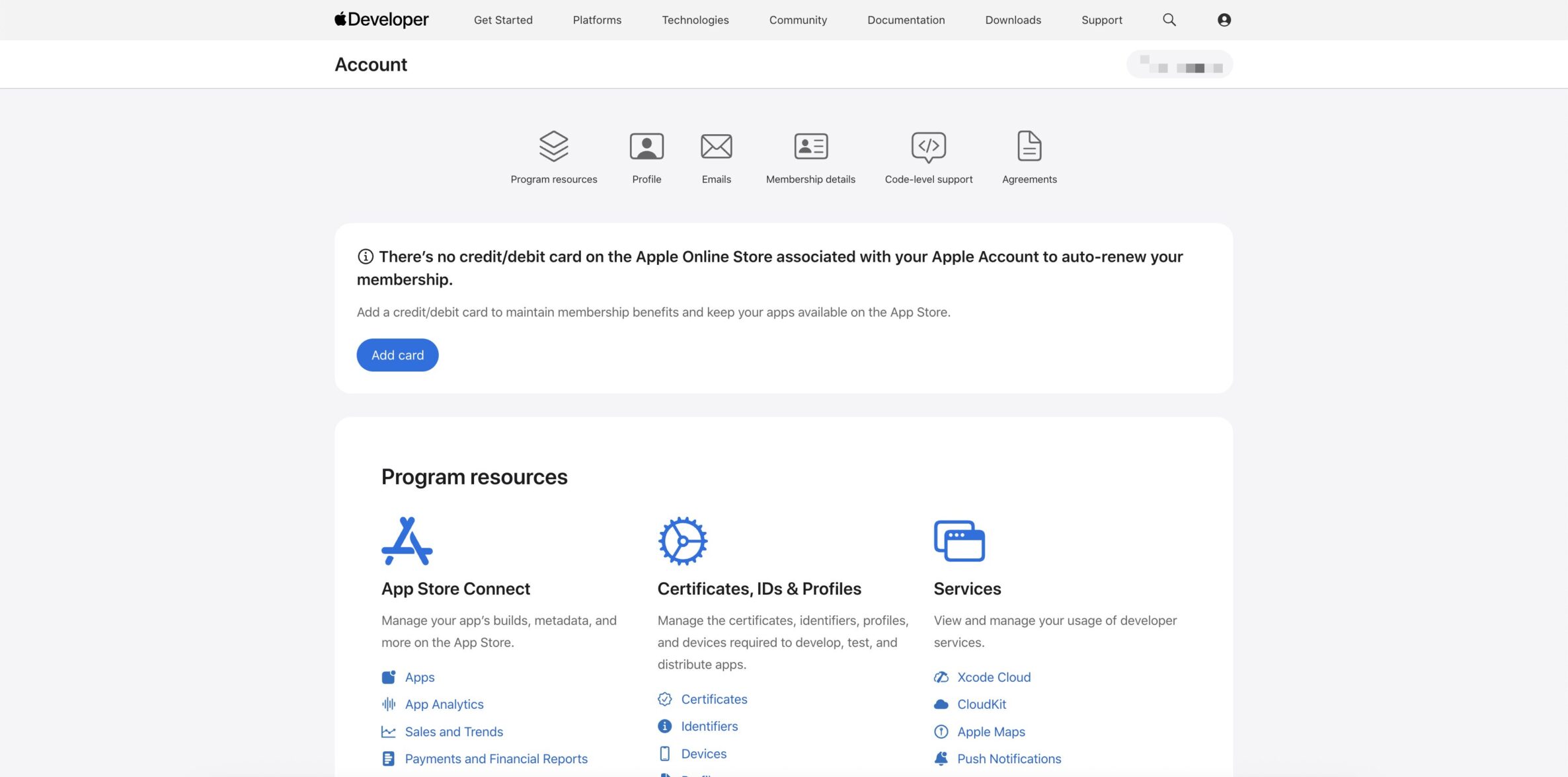This screenshot has width=1568, height=777.
Task: Click the Certificates, IDs & Profiles heading
Action: (760, 589)
